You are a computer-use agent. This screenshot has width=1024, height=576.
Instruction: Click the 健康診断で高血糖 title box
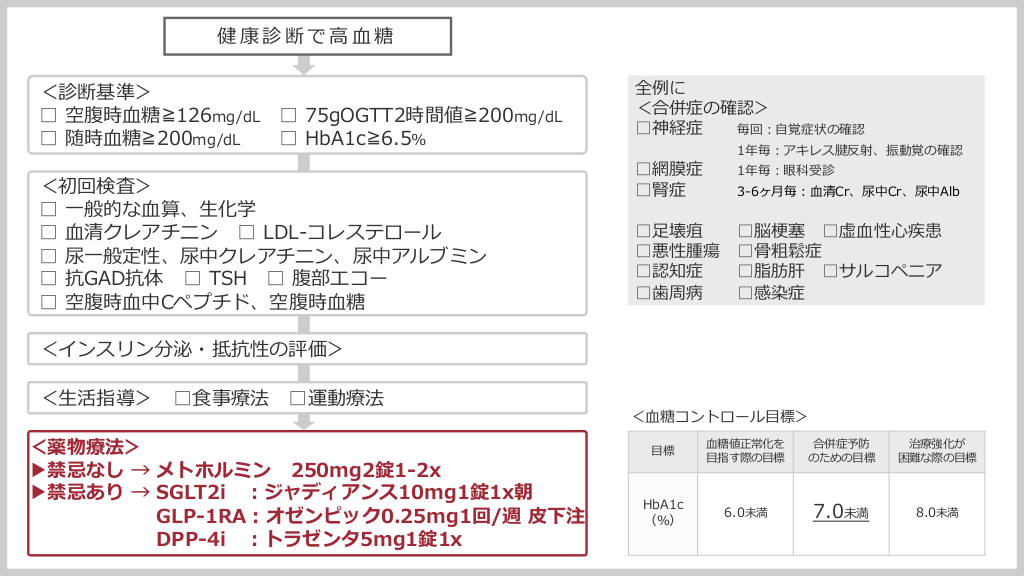[304, 37]
